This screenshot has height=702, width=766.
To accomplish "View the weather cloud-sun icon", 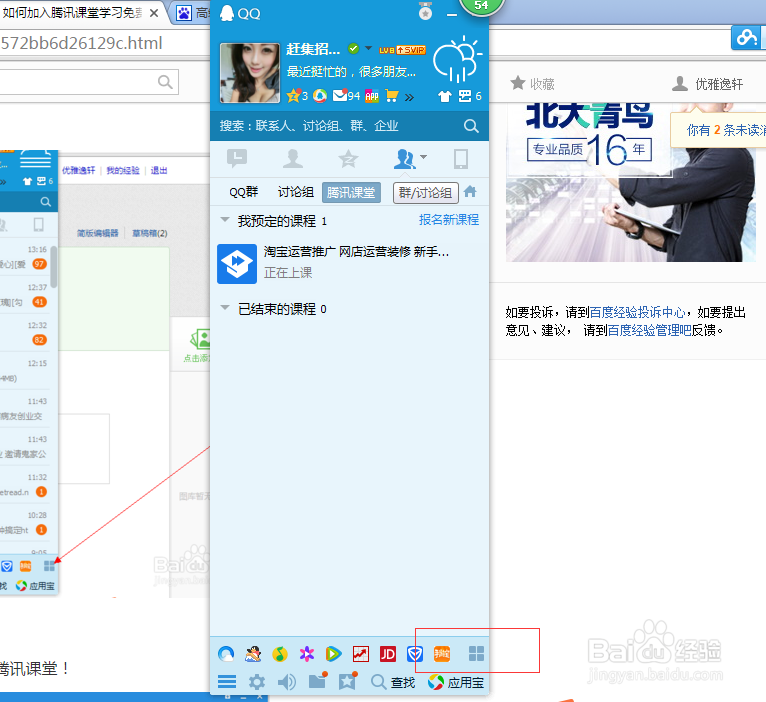I will click(457, 59).
